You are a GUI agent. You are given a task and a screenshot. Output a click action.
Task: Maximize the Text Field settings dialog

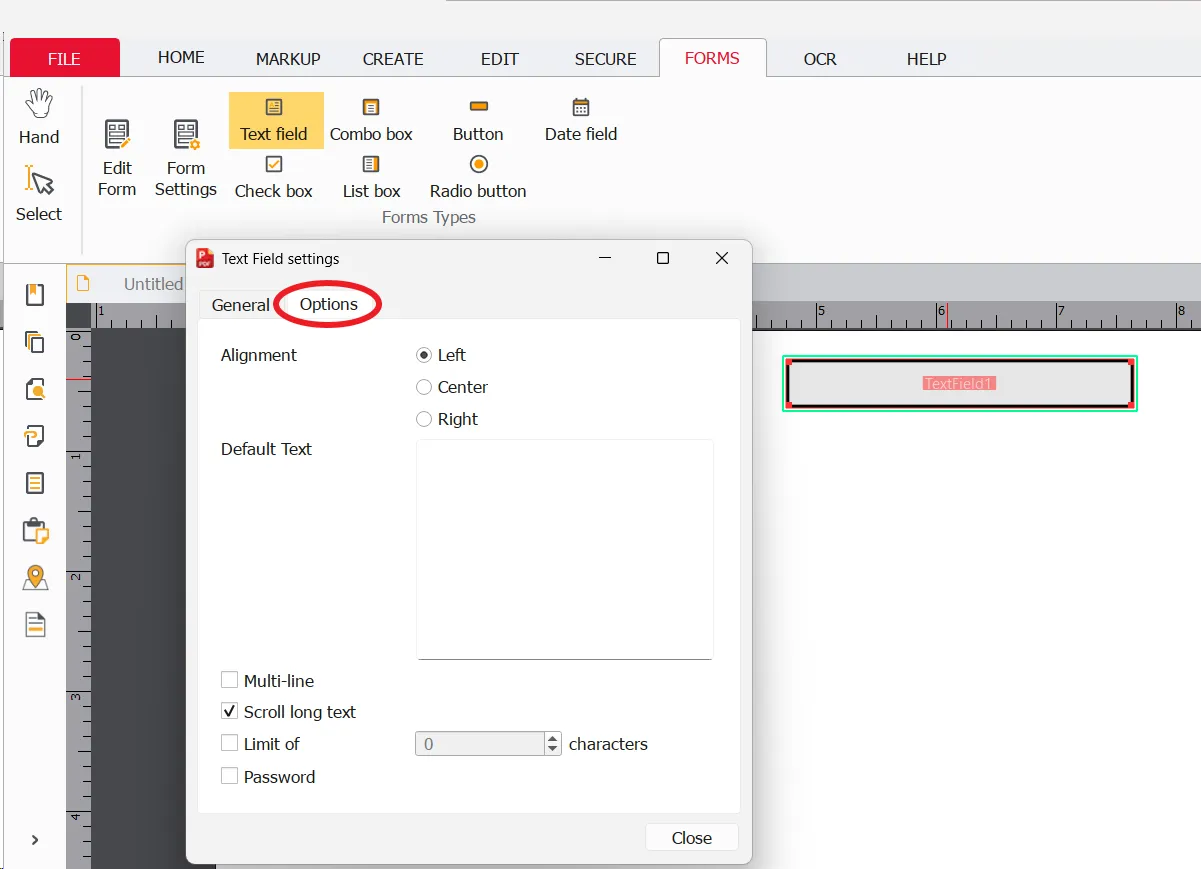[662, 258]
